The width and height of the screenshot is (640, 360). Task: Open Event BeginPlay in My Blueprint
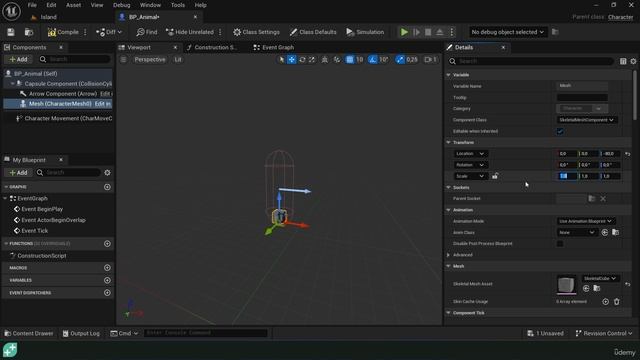click(x=42, y=209)
